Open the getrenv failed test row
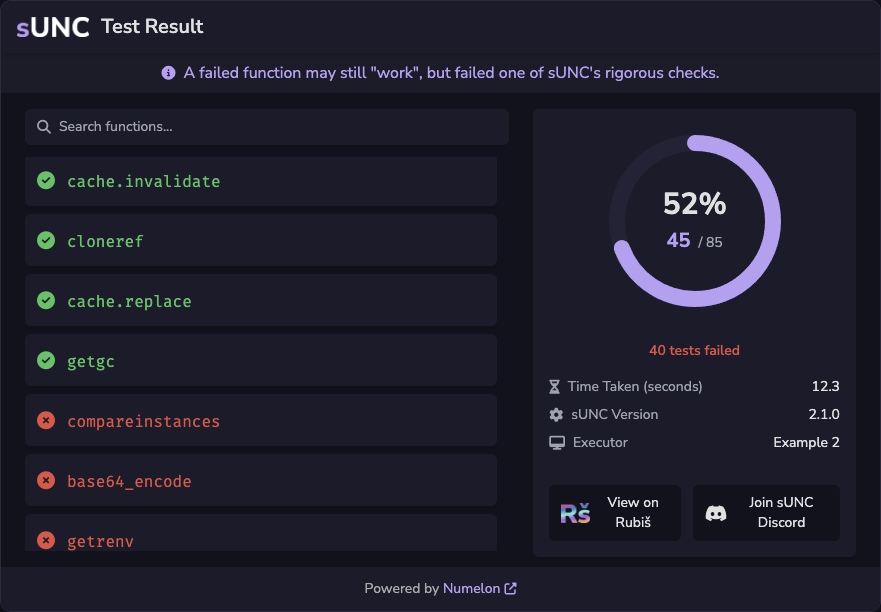The height and width of the screenshot is (612, 881). click(261, 533)
